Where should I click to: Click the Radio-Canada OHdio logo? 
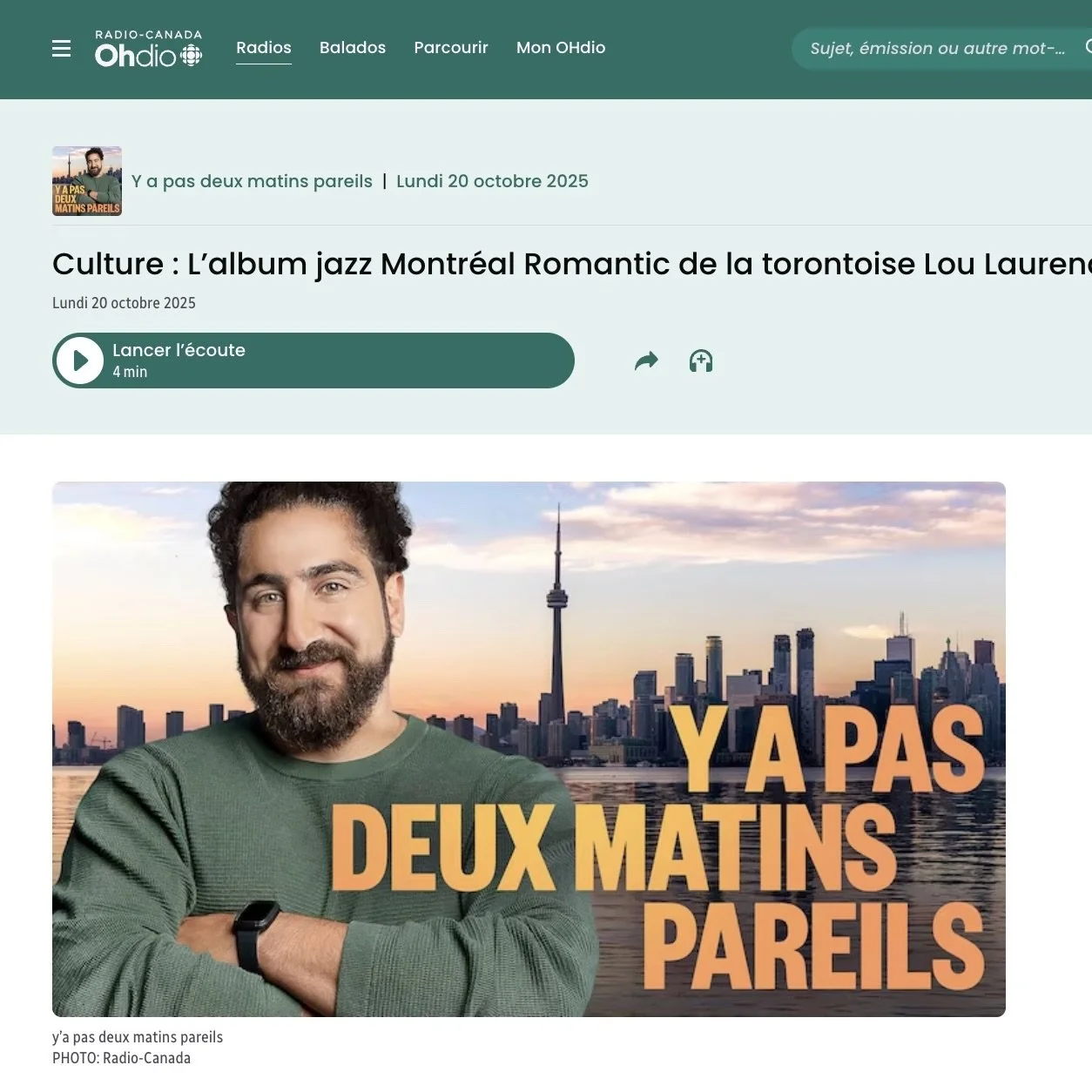pyautogui.click(x=149, y=49)
